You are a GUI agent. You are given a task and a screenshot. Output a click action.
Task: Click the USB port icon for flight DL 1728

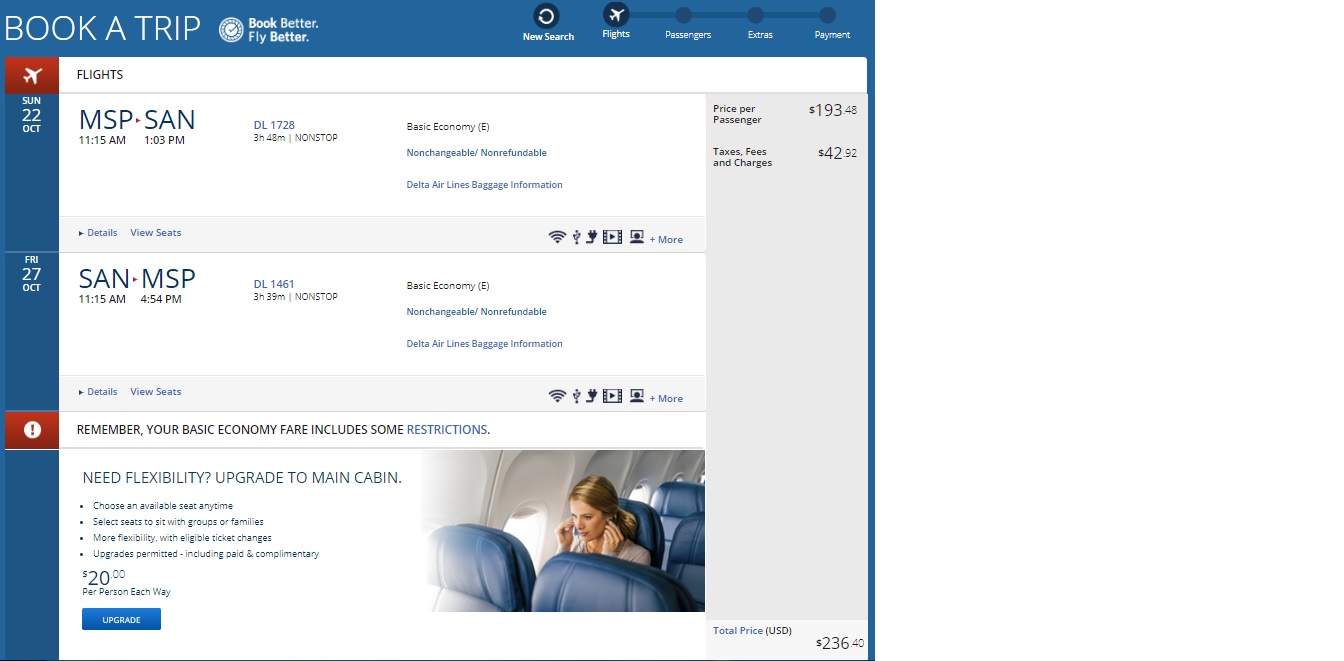coord(576,237)
